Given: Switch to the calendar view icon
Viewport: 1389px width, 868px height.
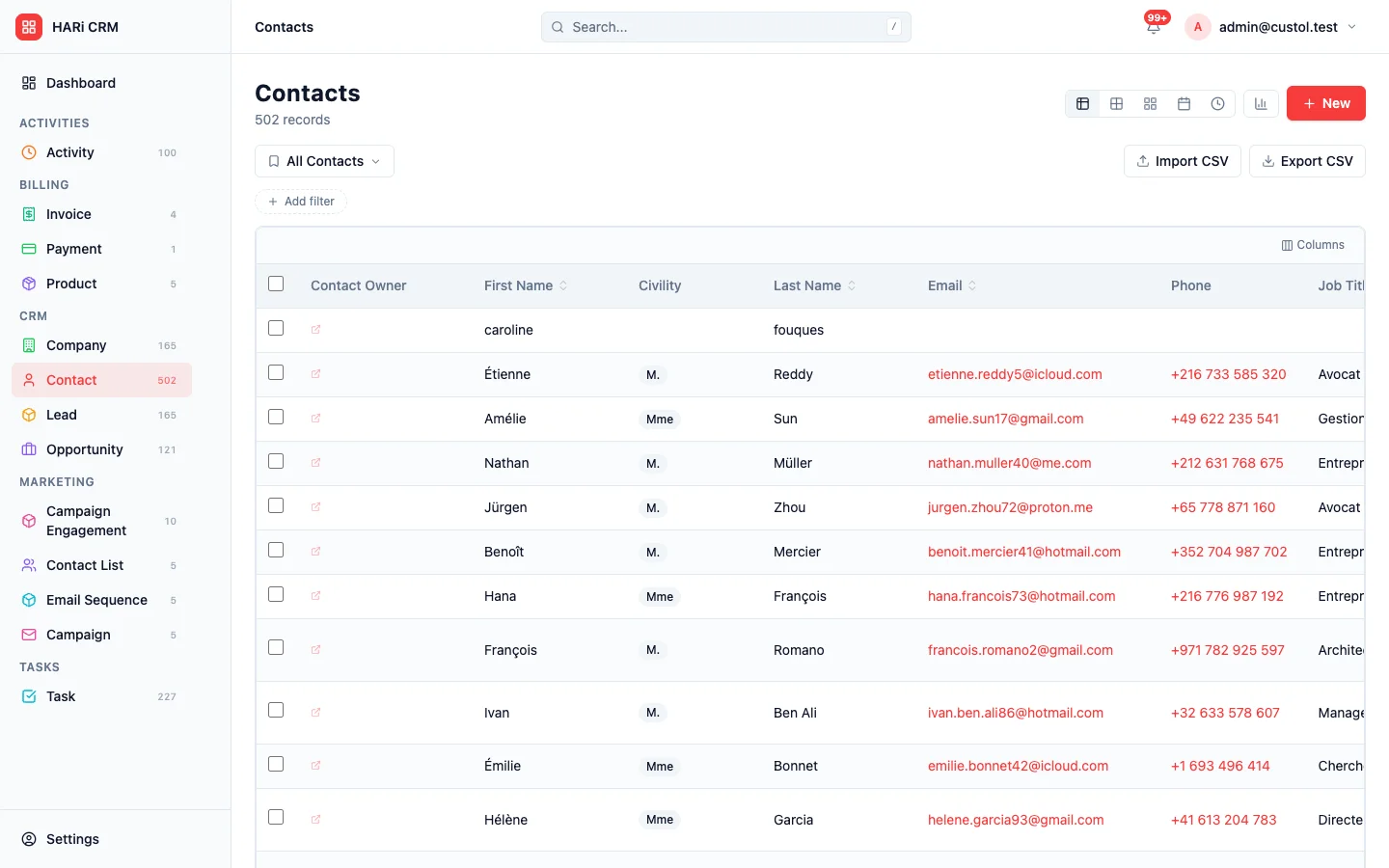Looking at the screenshot, I should 1184,103.
